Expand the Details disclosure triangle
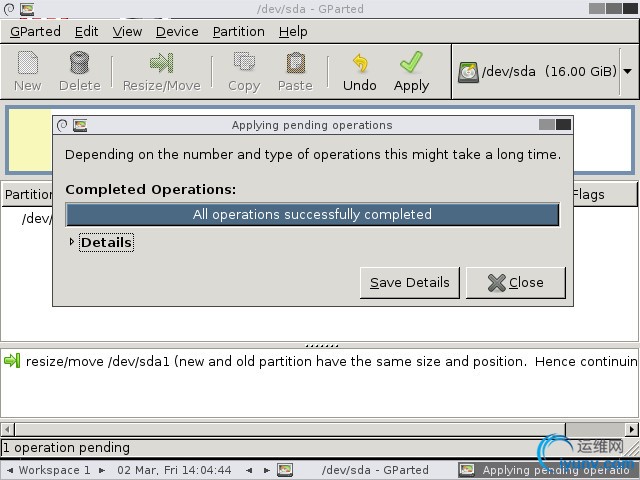 72,242
